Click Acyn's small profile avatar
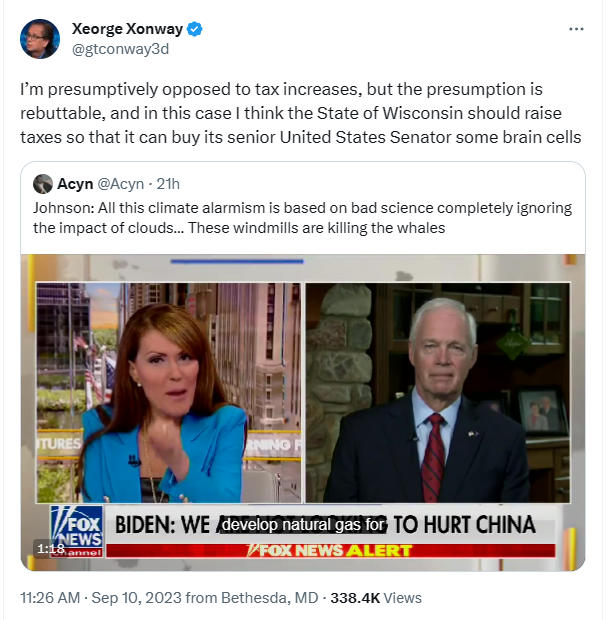Screen dimensions: 606x620 pyautogui.click(x=43, y=184)
